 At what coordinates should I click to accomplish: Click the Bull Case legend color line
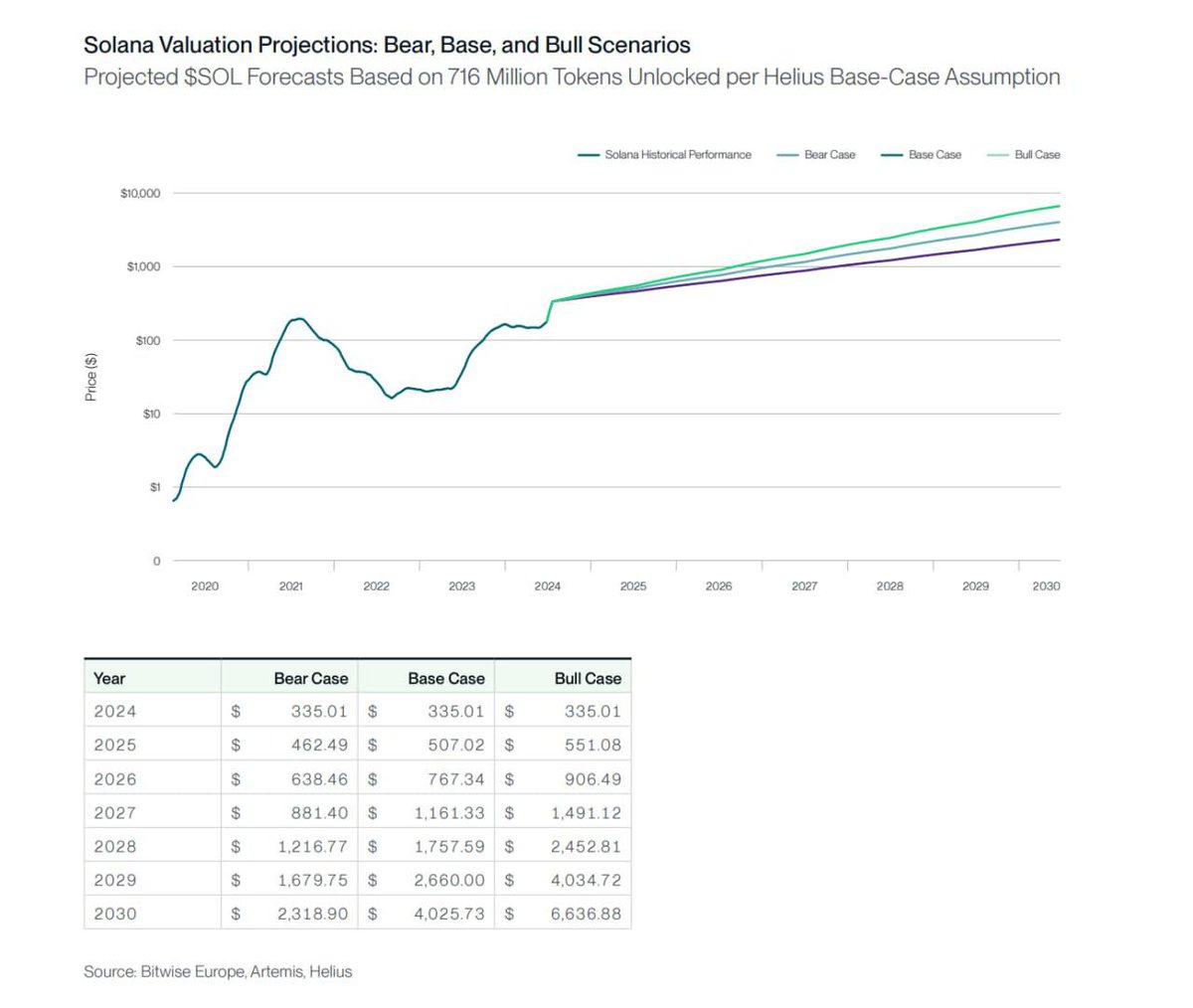pyautogui.click(x=997, y=155)
